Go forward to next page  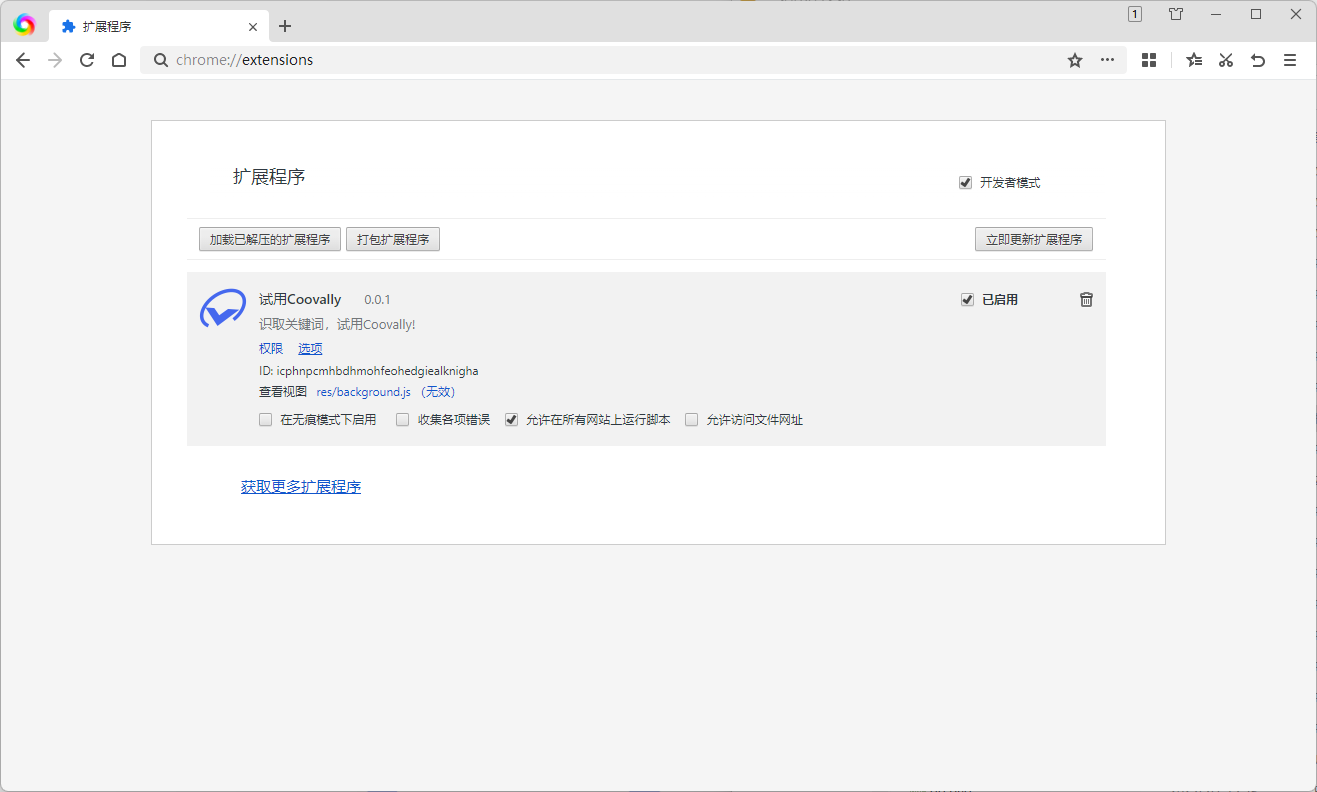click(x=55, y=60)
